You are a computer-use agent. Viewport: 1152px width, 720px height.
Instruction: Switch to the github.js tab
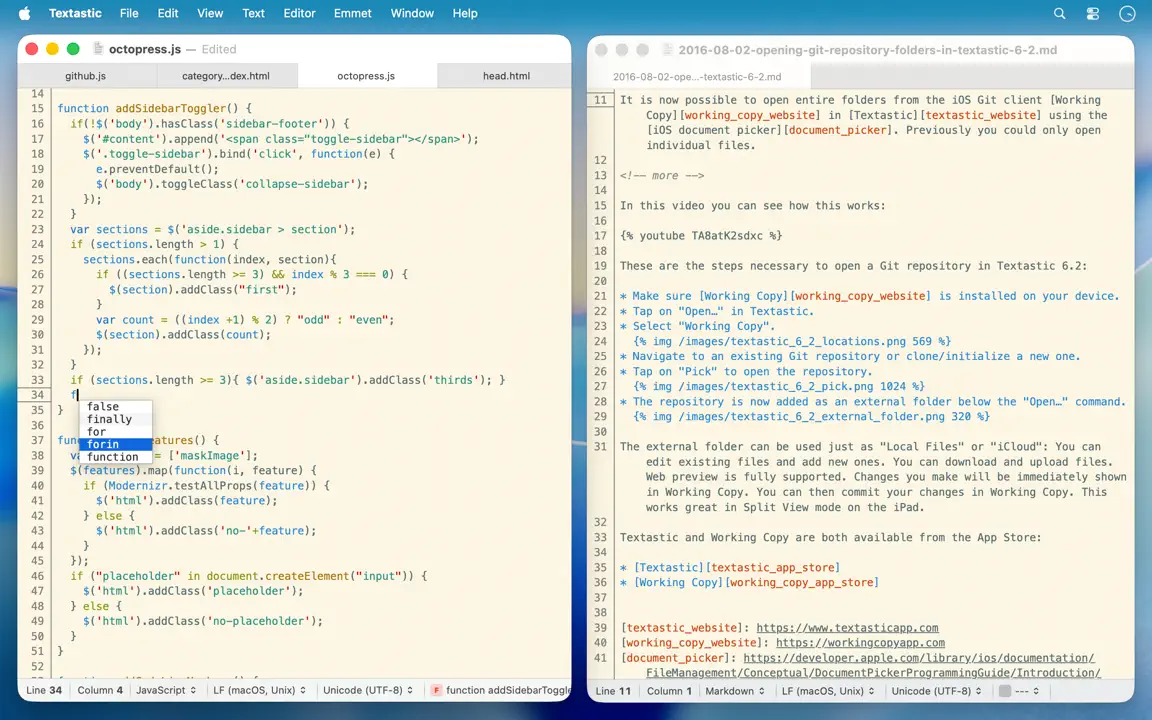pyautogui.click(x=85, y=76)
